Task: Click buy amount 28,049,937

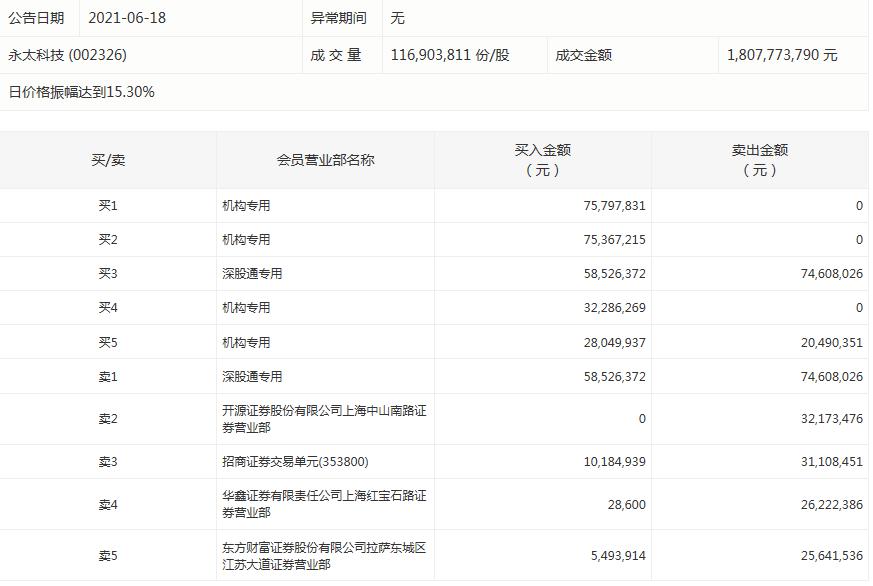Action: click(614, 343)
